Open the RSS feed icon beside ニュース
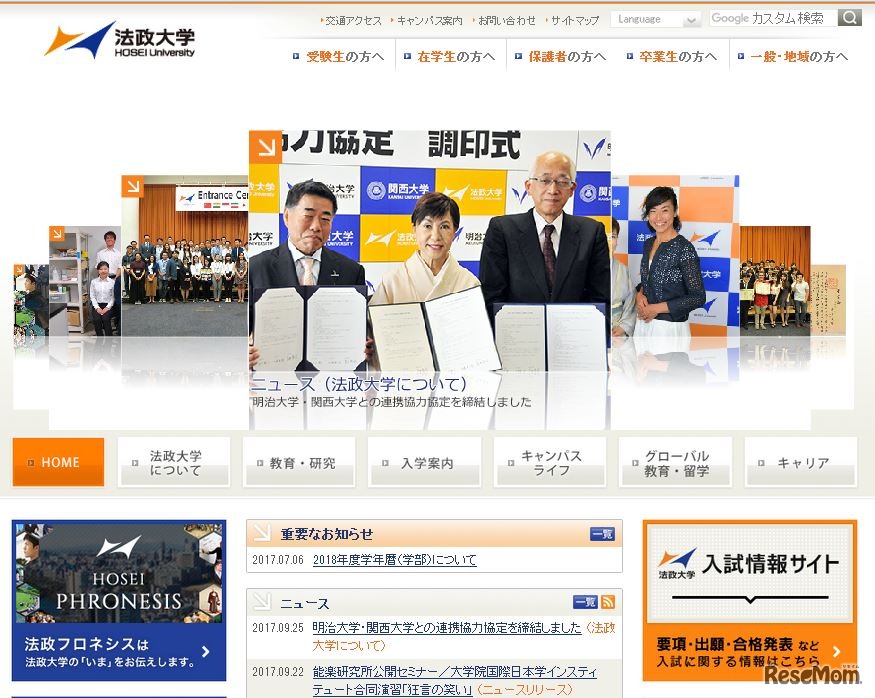Screen dimensions: 875x698 (609, 603)
